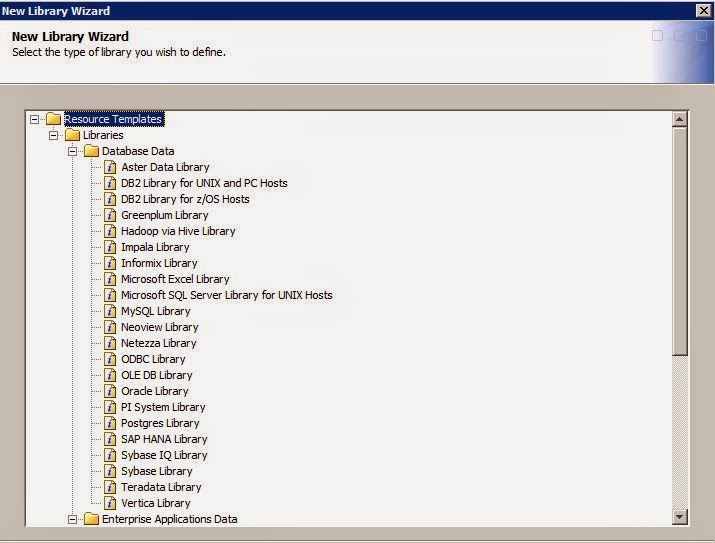The height and width of the screenshot is (543, 715).
Task: Select Sybase Library text
Action: [157, 471]
